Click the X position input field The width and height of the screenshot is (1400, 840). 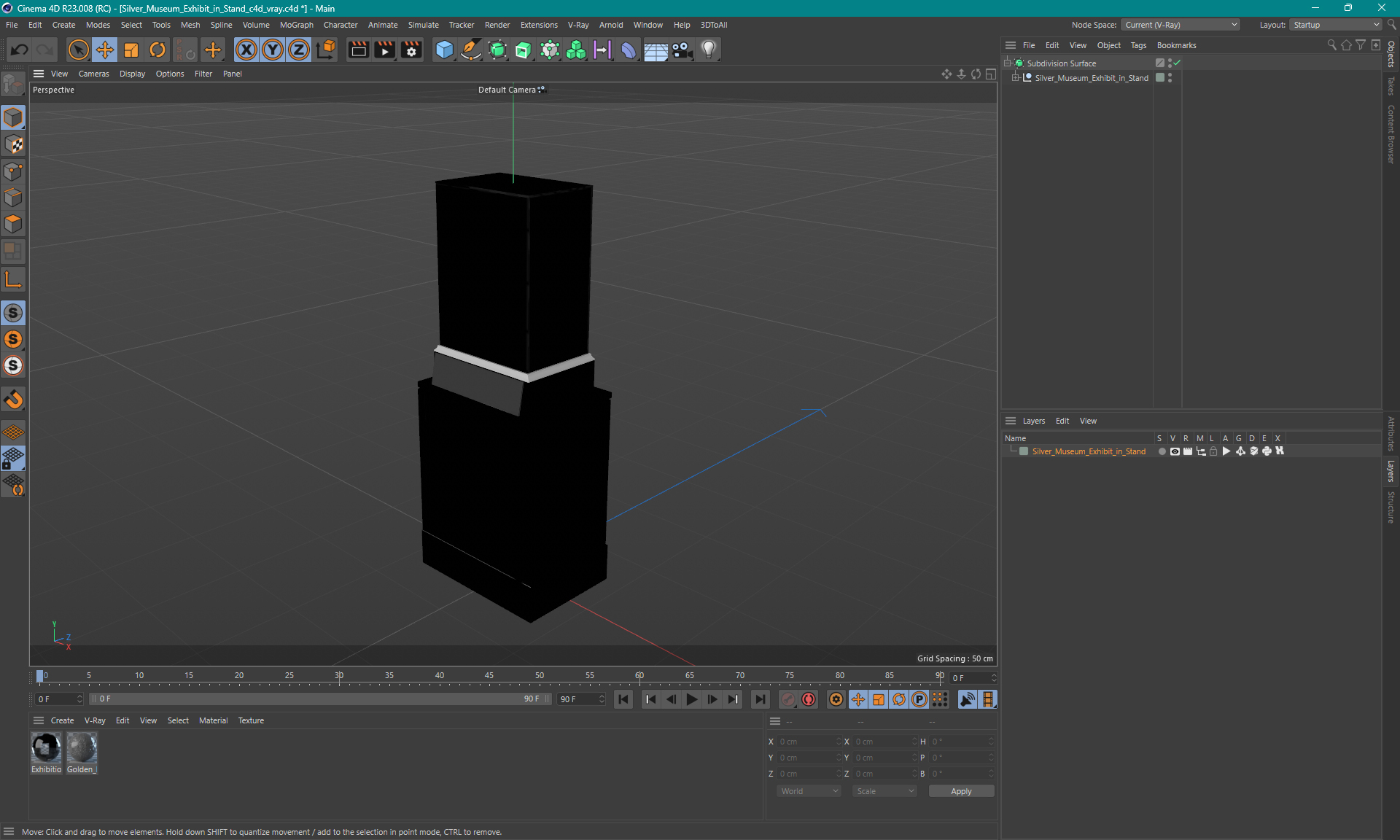click(x=808, y=742)
